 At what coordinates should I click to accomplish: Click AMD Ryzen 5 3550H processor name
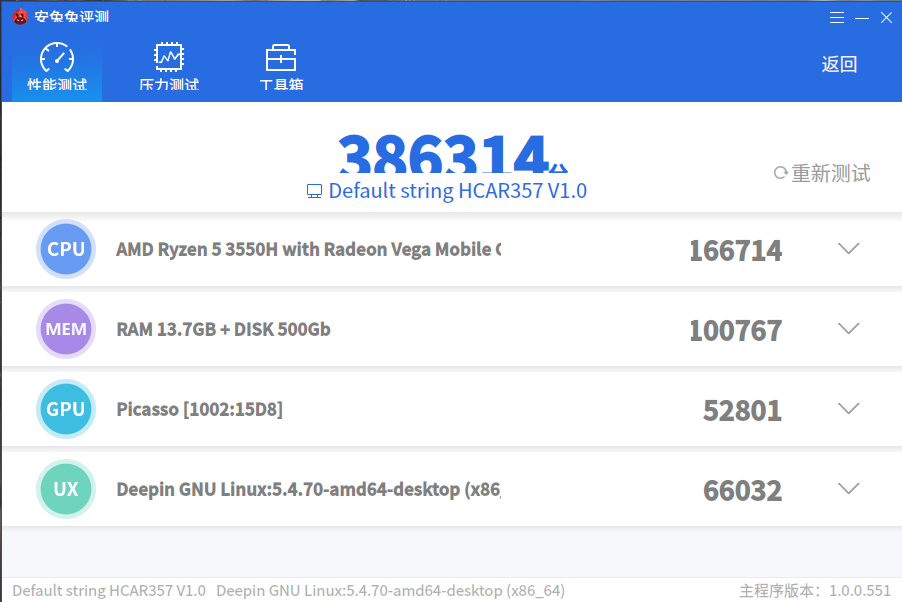point(308,249)
